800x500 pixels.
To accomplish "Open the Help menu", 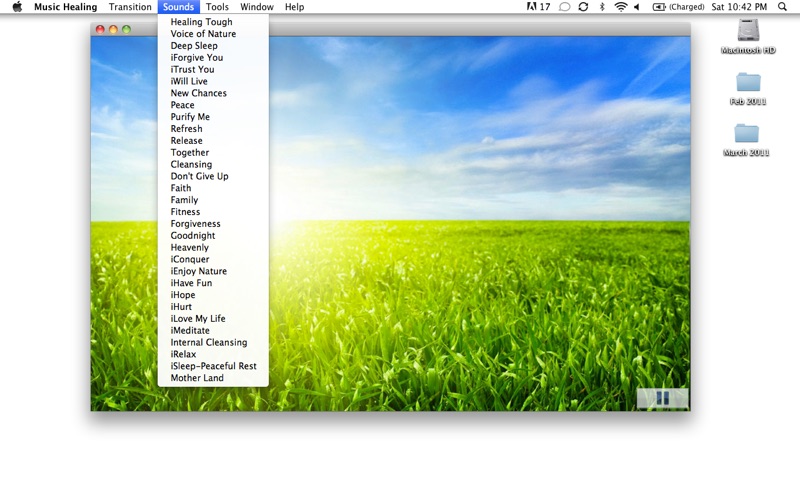I will tap(294, 7).
